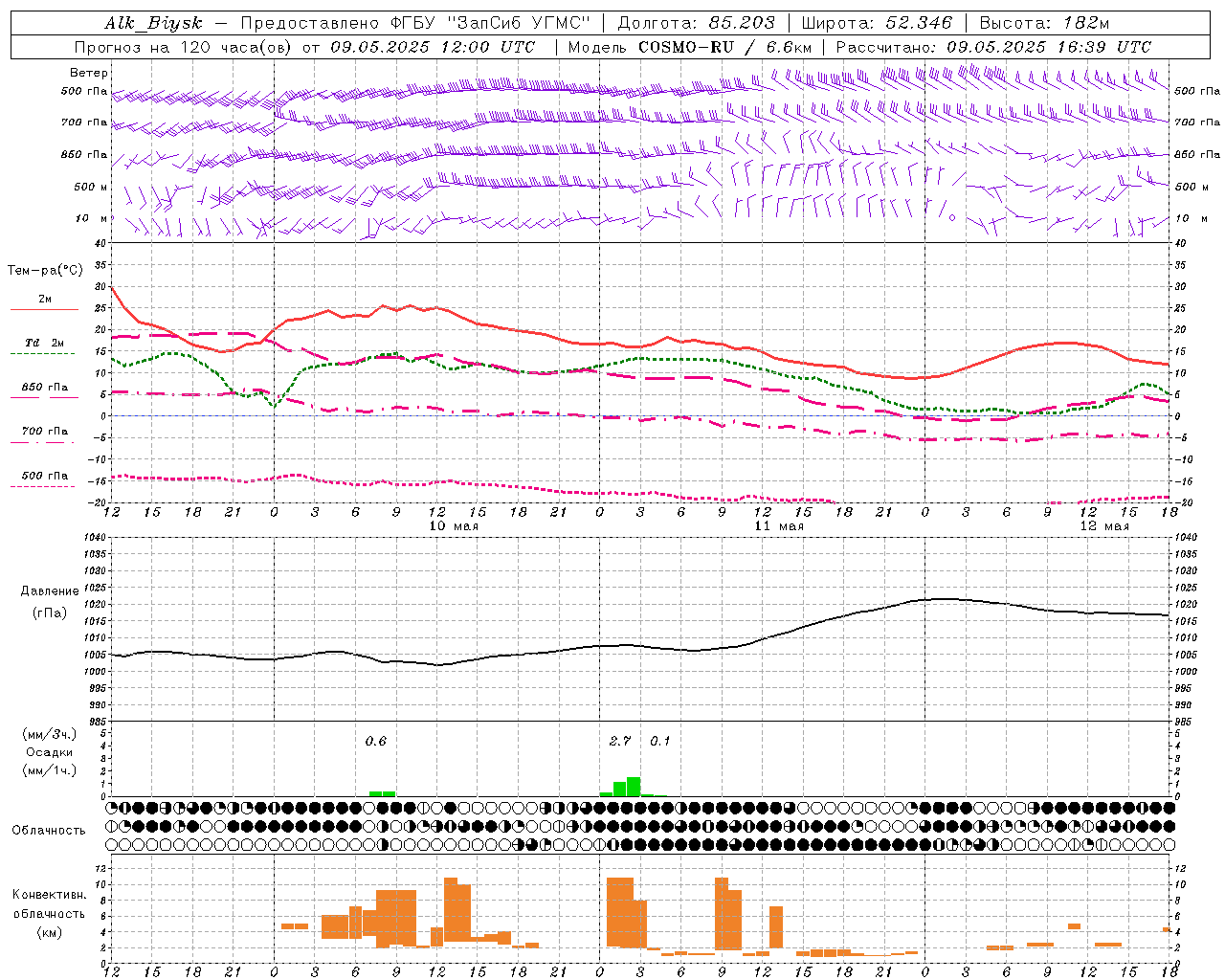The width and height of the screenshot is (1225, 980).
Task: Click the (гПа) unit under Давление
Action: (x=50, y=613)
